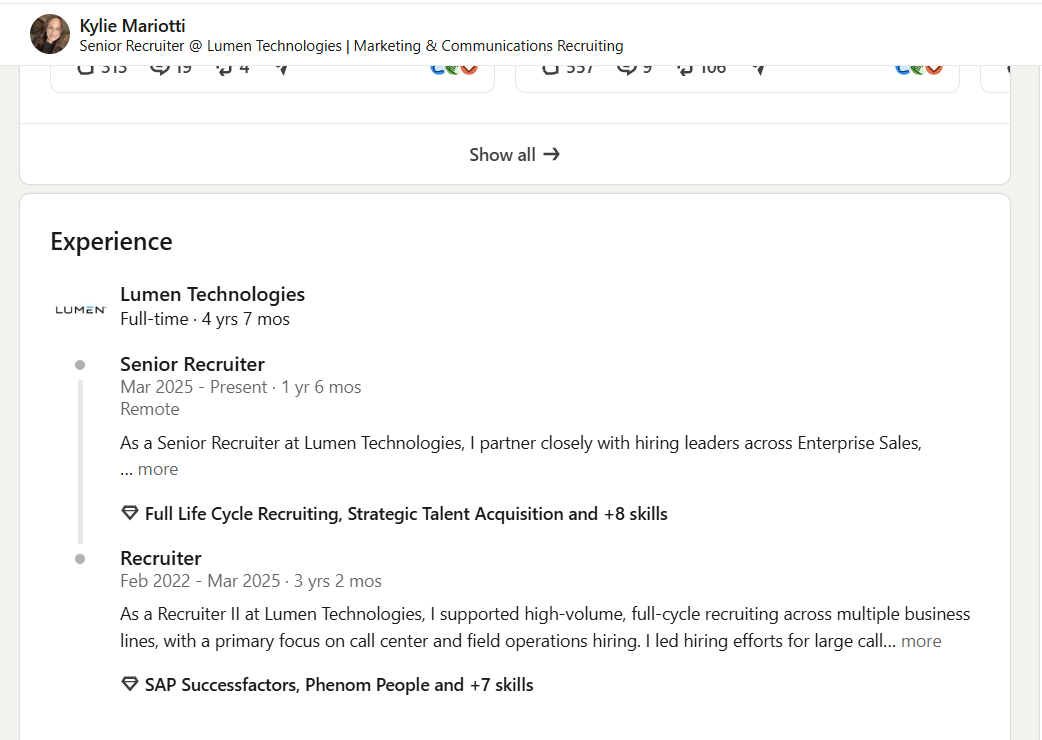Click the diamond skills icon under Recruiter

(130, 684)
